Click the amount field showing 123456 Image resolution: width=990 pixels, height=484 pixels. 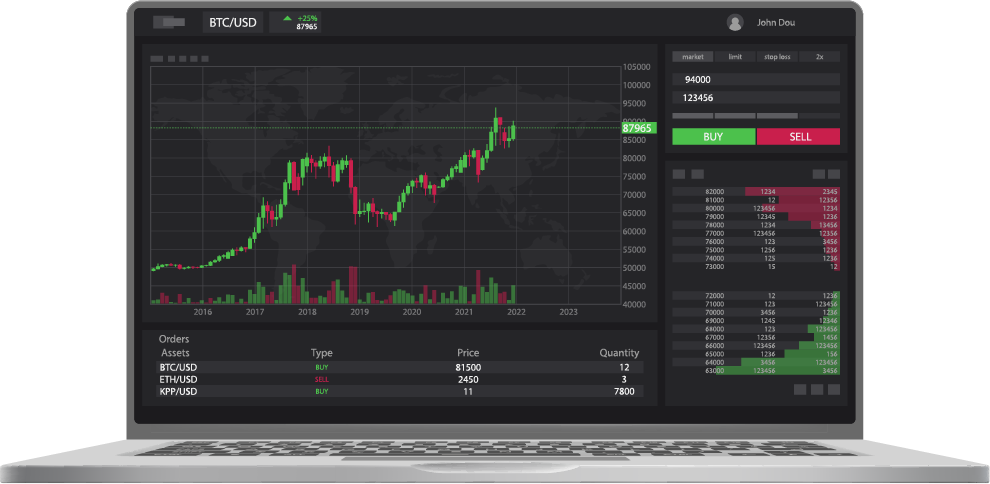click(x=756, y=98)
